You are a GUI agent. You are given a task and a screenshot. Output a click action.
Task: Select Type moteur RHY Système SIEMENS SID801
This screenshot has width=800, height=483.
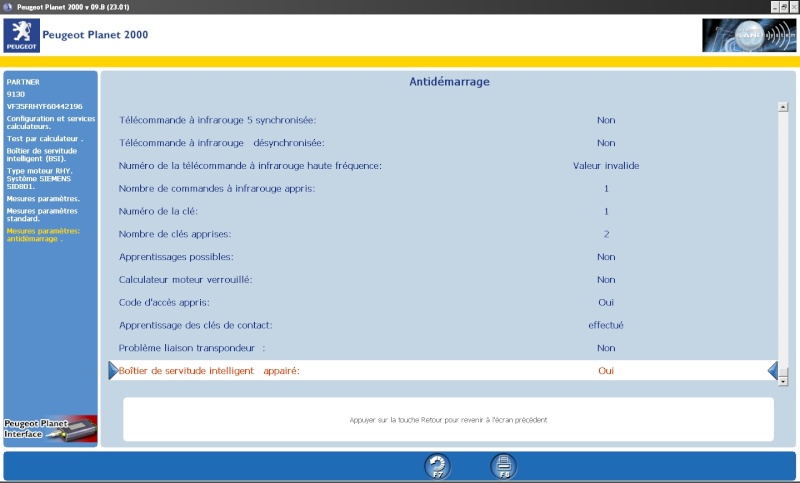coord(40,179)
